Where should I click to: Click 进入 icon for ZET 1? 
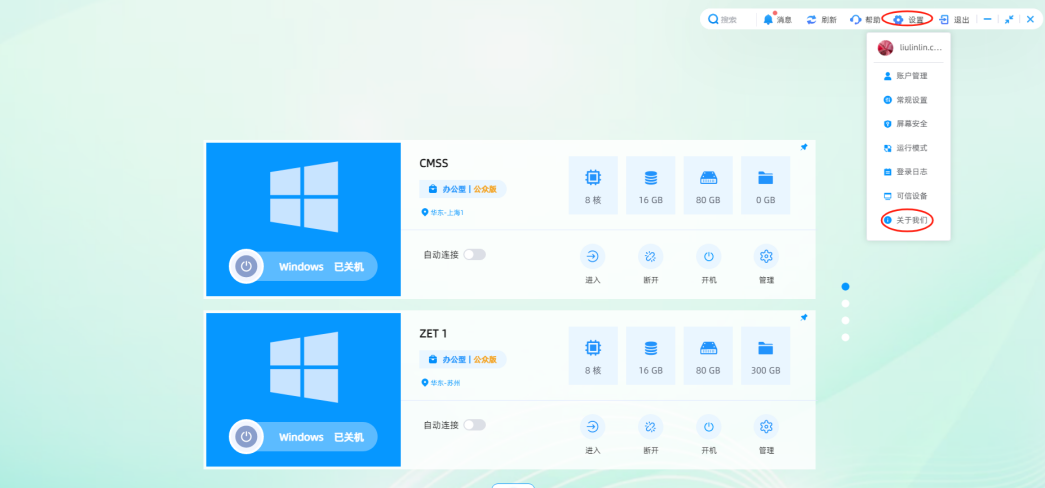pyautogui.click(x=592, y=427)
